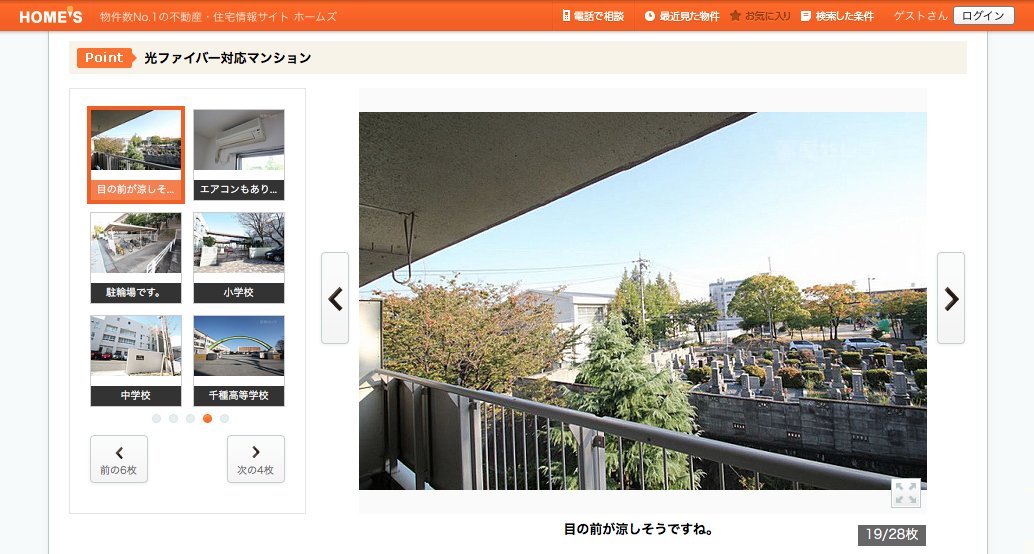Image resolution: width=1034 pixels, height=554 pixels.
Task: Click the caption 目の前が涼しそうですね。
Action: 638,529
